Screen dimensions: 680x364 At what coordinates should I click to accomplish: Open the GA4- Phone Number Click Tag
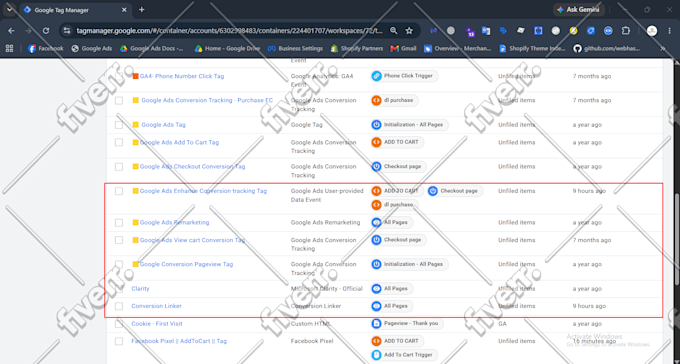[182, 76]
